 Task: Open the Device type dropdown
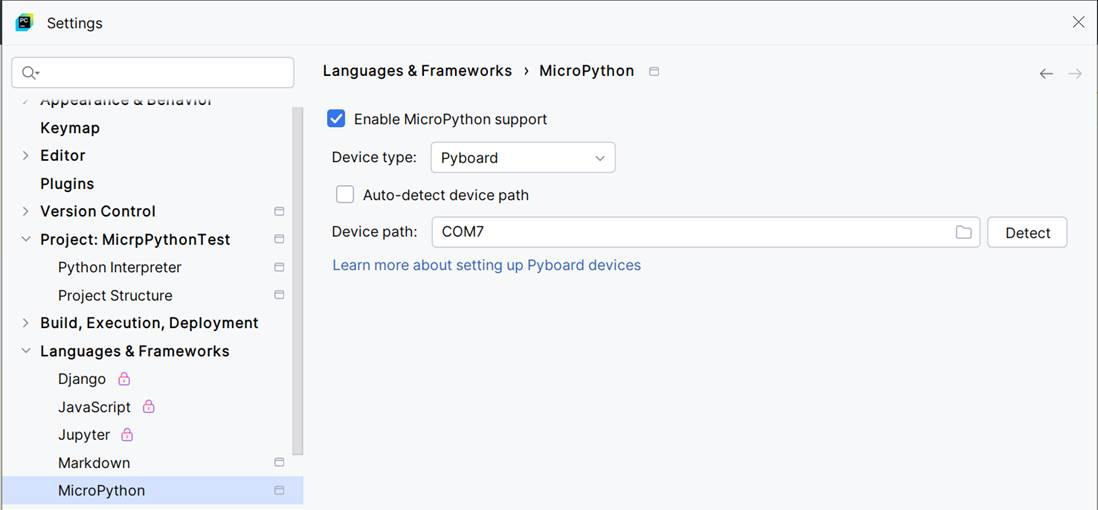pos(522,158)
